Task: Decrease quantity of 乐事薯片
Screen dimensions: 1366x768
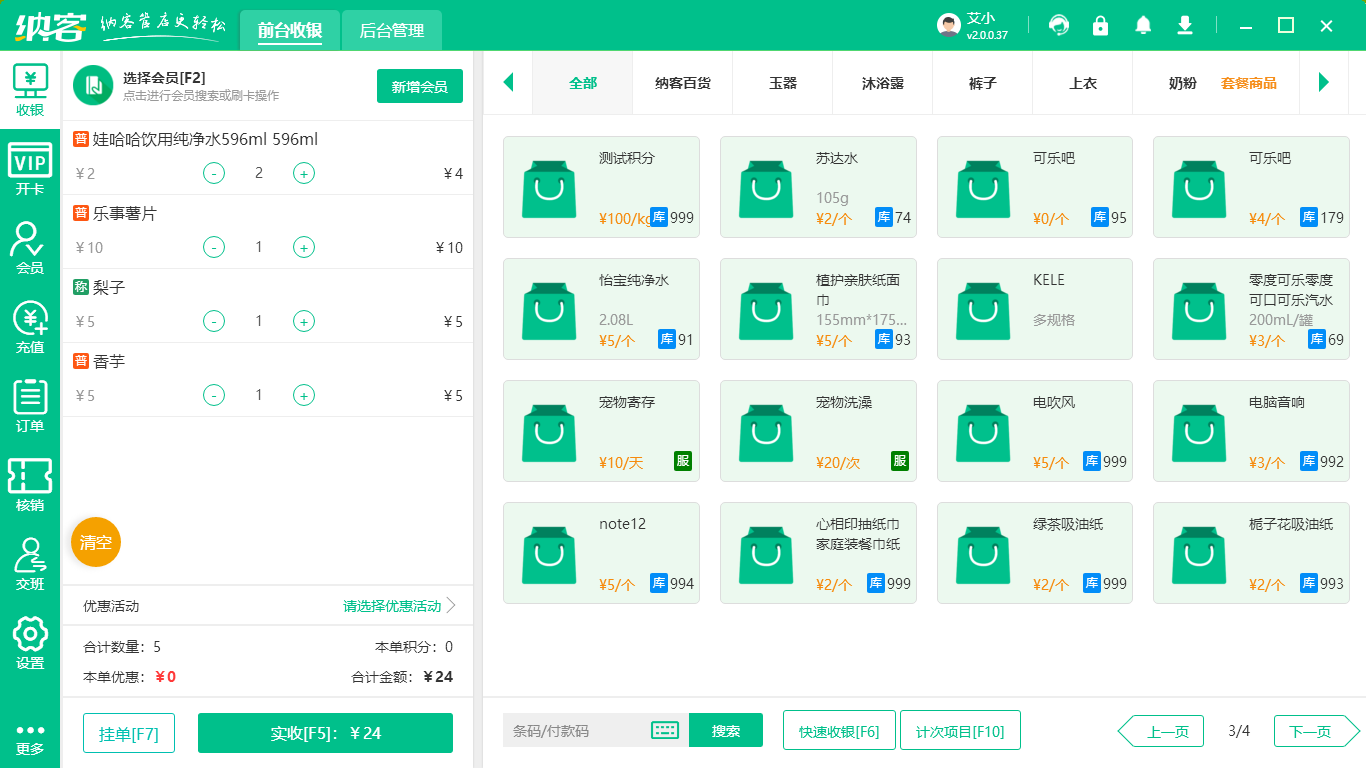Action: (214, 247)
